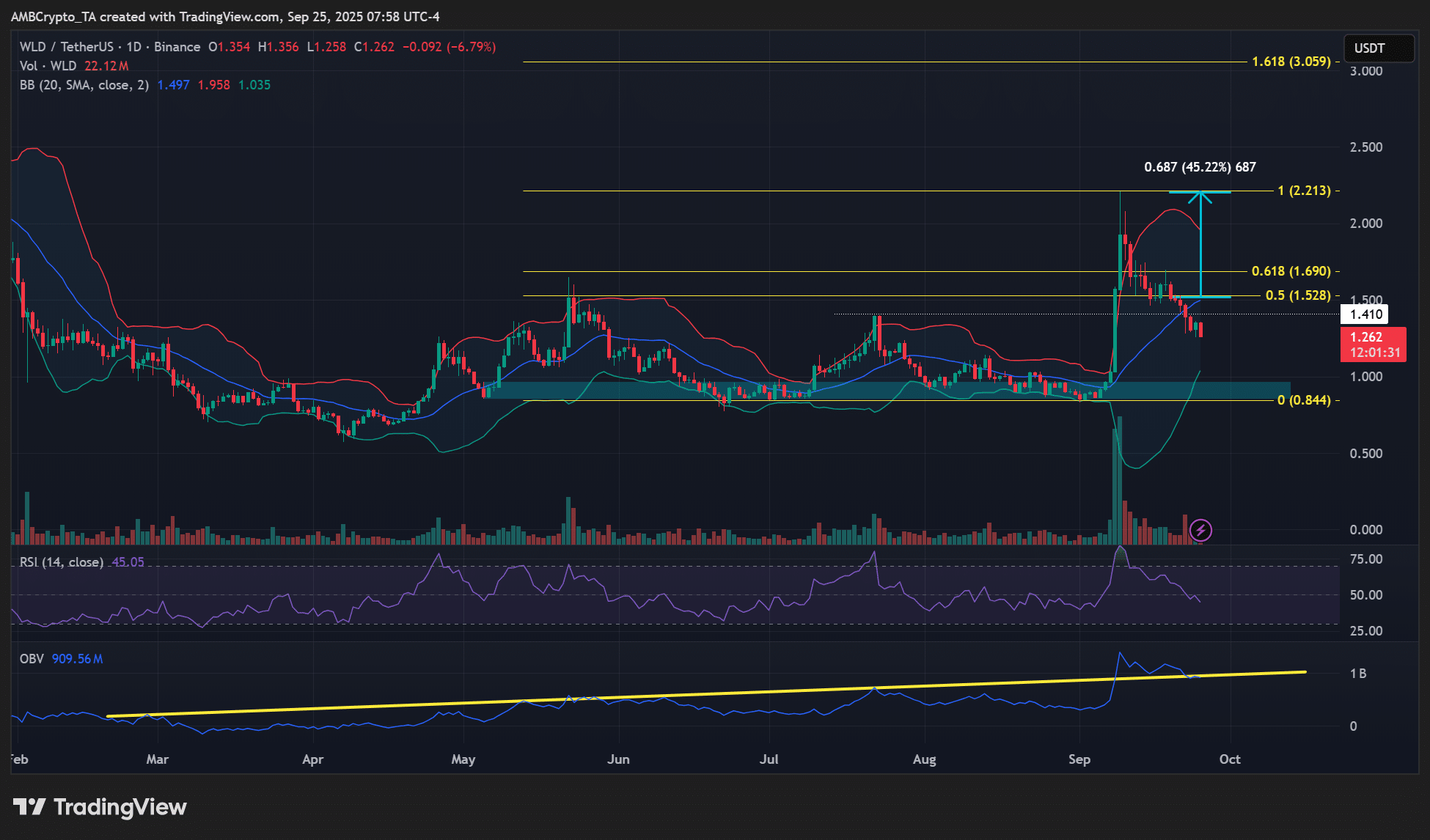The image size is (1430, 840).
Task: Toggle the 0.687 (45.22%) measurement label
Action: 1198,167
